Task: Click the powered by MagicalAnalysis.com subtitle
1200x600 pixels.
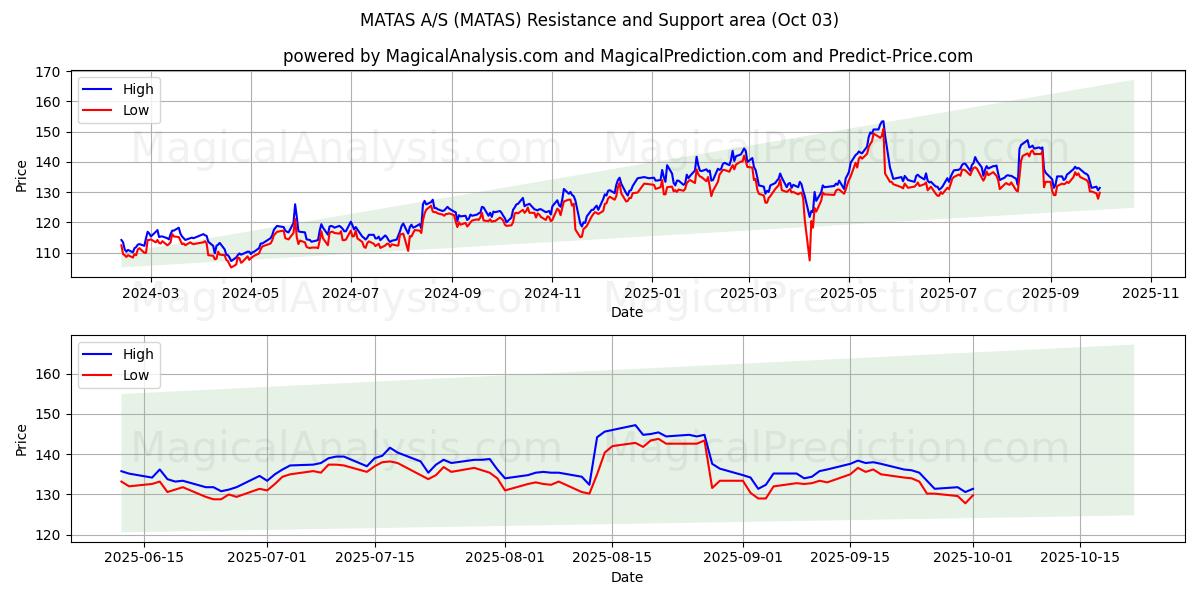Action: coord(627,56)
